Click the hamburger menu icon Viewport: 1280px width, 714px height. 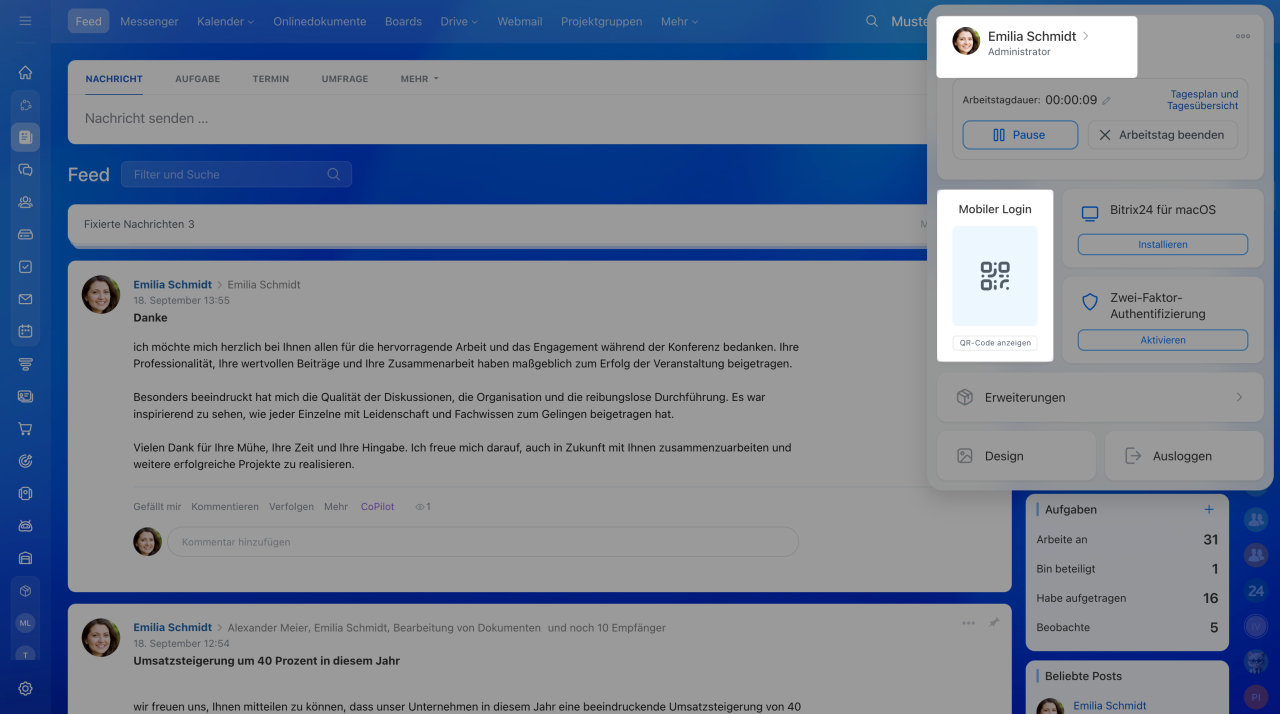pos(25,21)
